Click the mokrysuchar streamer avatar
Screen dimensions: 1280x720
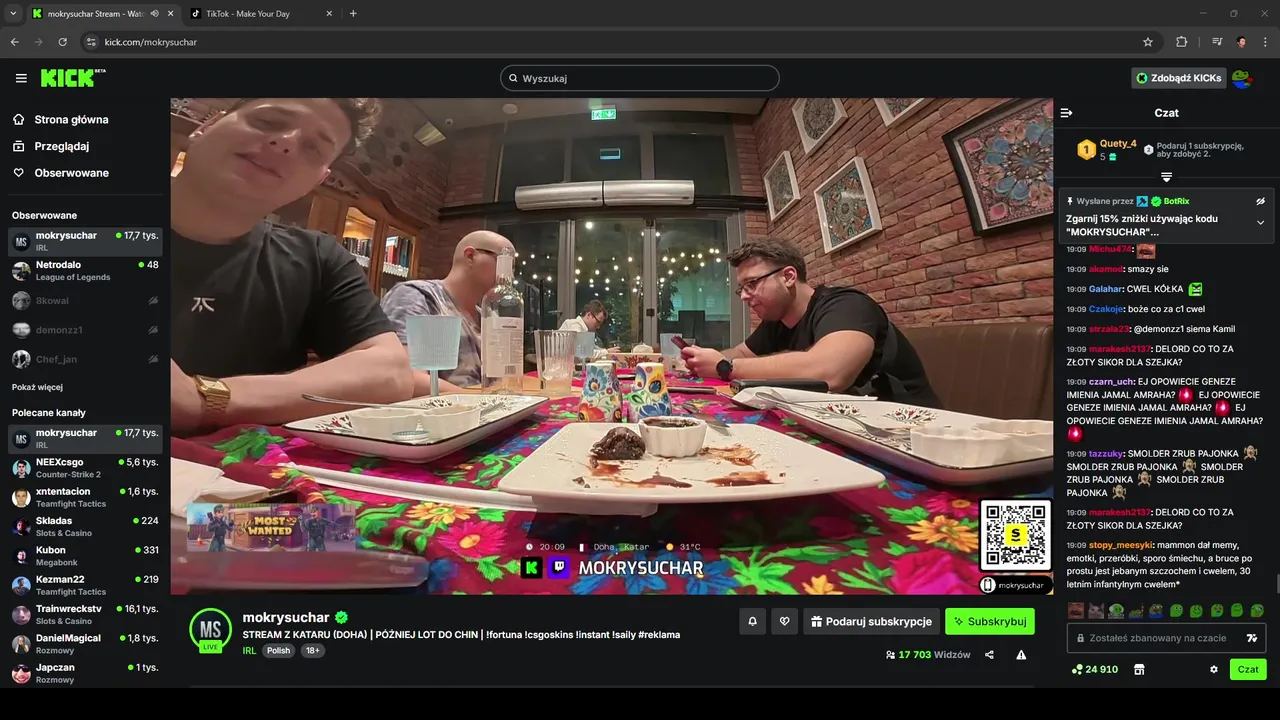pyautogui.click(x=211, y=629)
